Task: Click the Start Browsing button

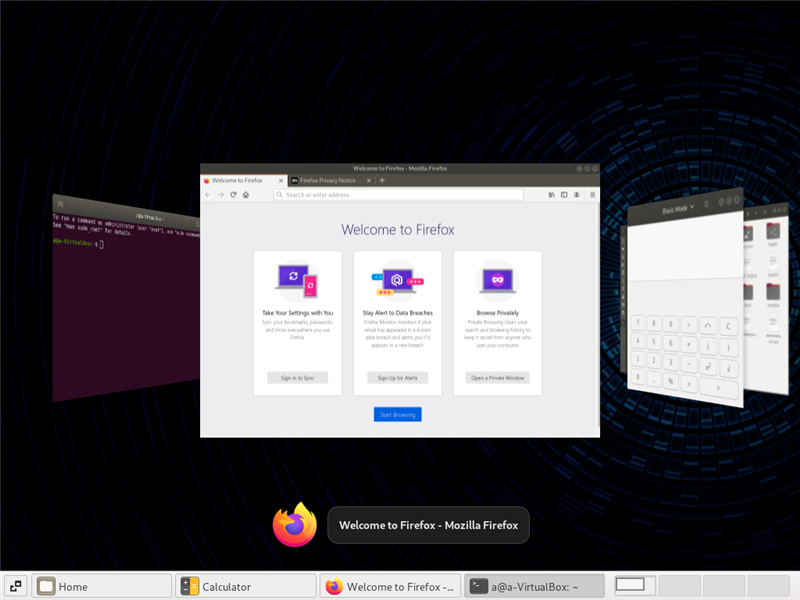Action: pos(398,414)
